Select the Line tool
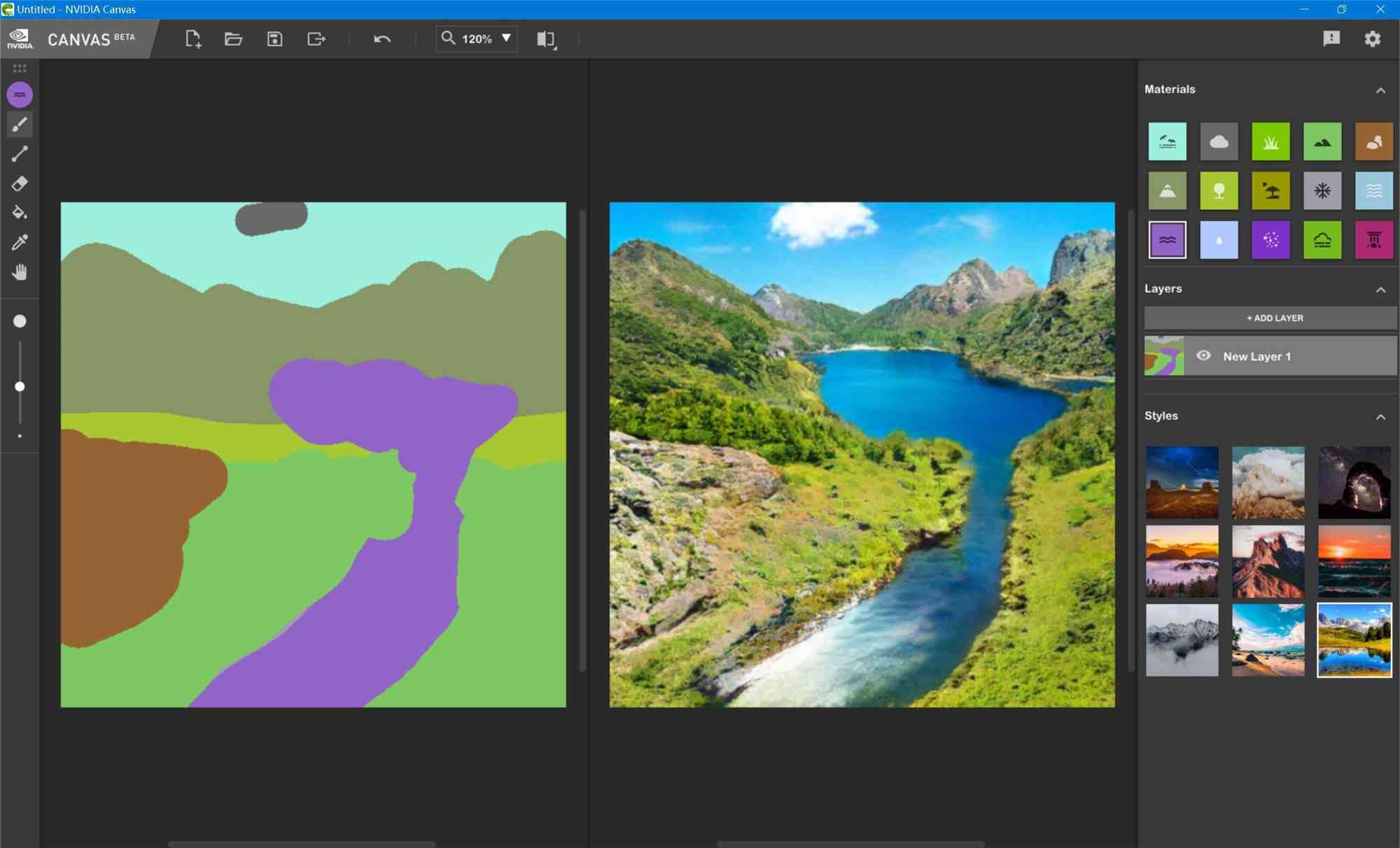1400x848 pixels. [20, 154]
